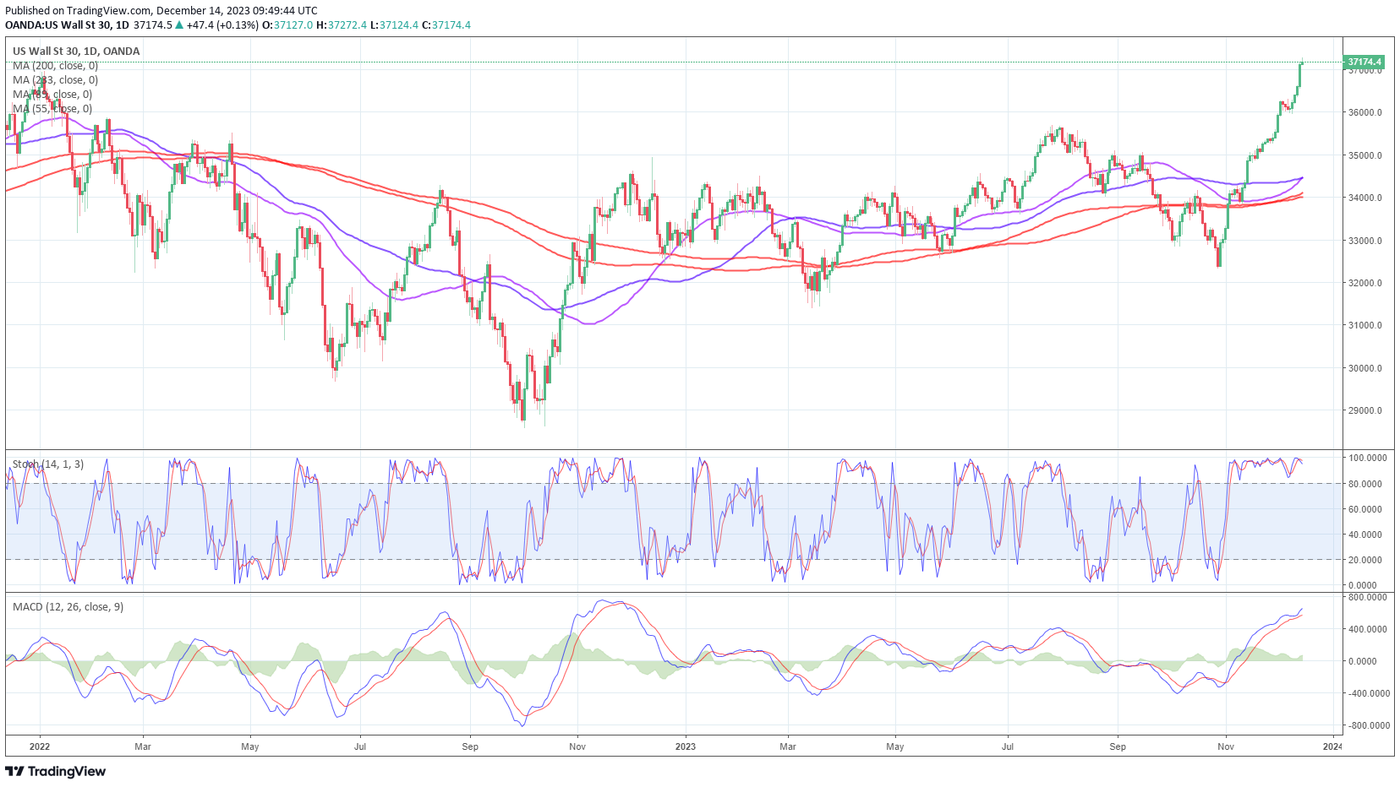This screenshot has width=1400, height=787.
Task: Click the TradingView logo at bottom left
Action: point(56,771)
